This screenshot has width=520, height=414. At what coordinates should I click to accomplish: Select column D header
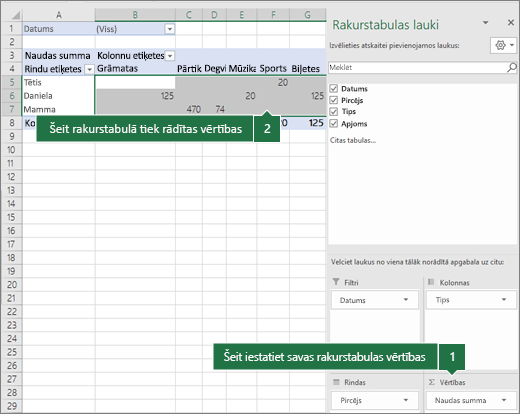point(214,15)
